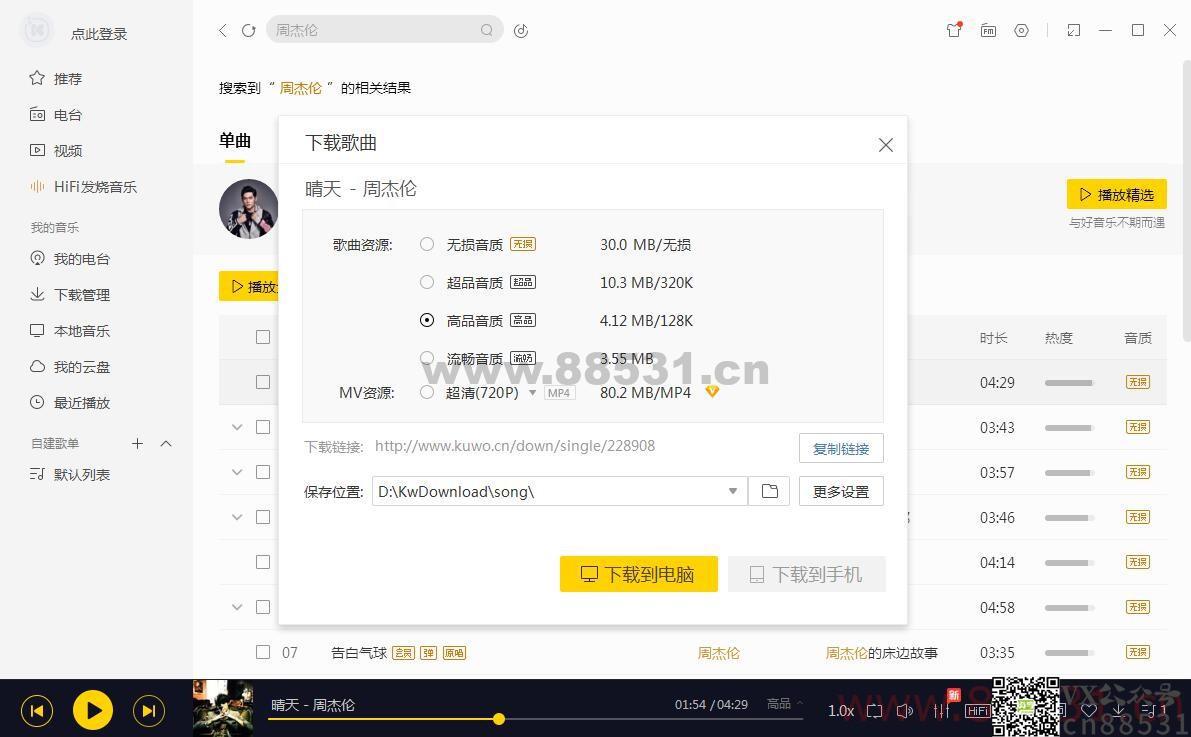Close the 下载歌曲 dialog with the X
This screenshot has width=1191, height=737.
(x=886, y=144)
